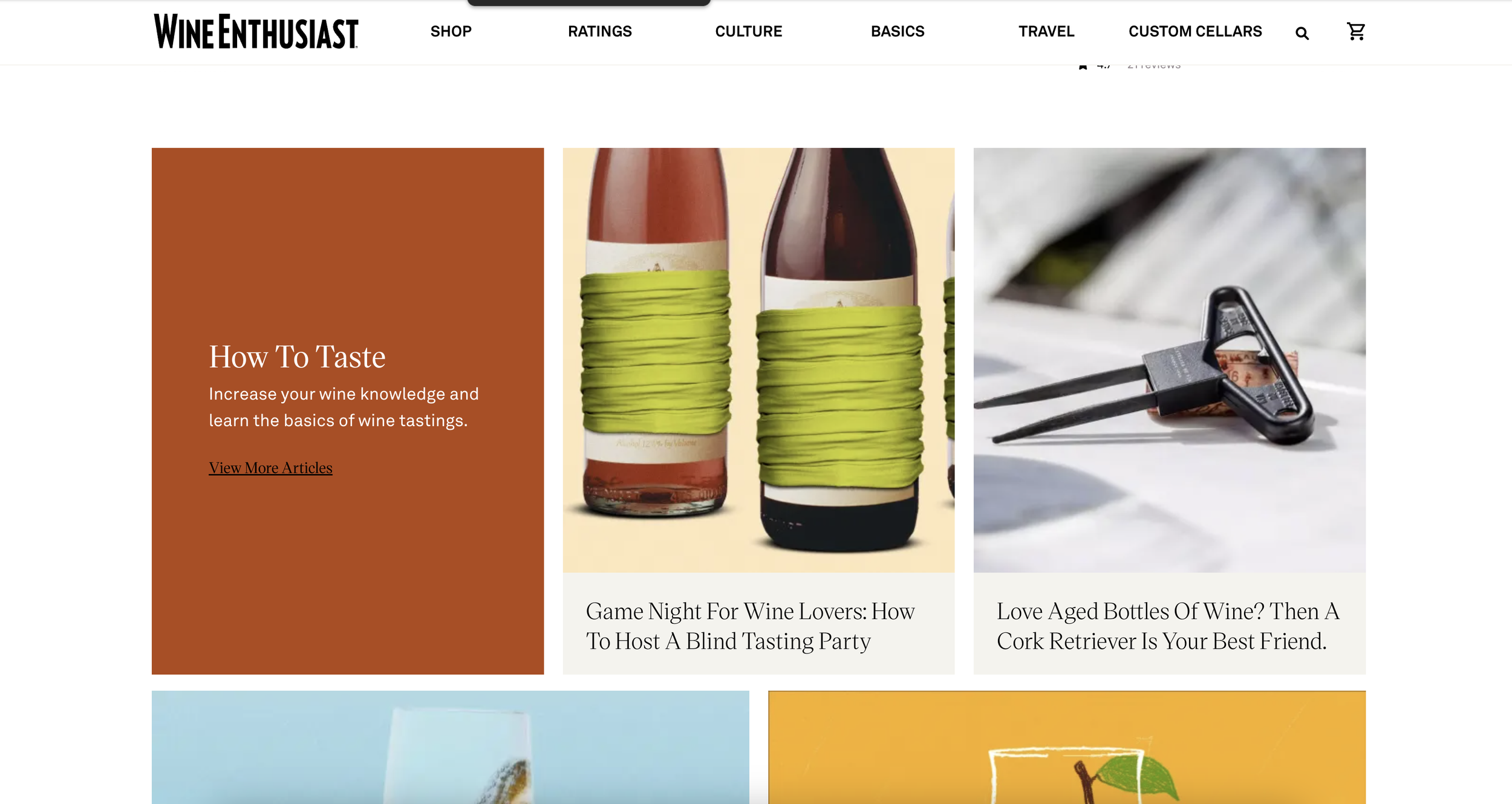Open the blue glass image article
The width and height of the screenshot is (1512, 804).
pyautogui.click(x=450, y=747)
